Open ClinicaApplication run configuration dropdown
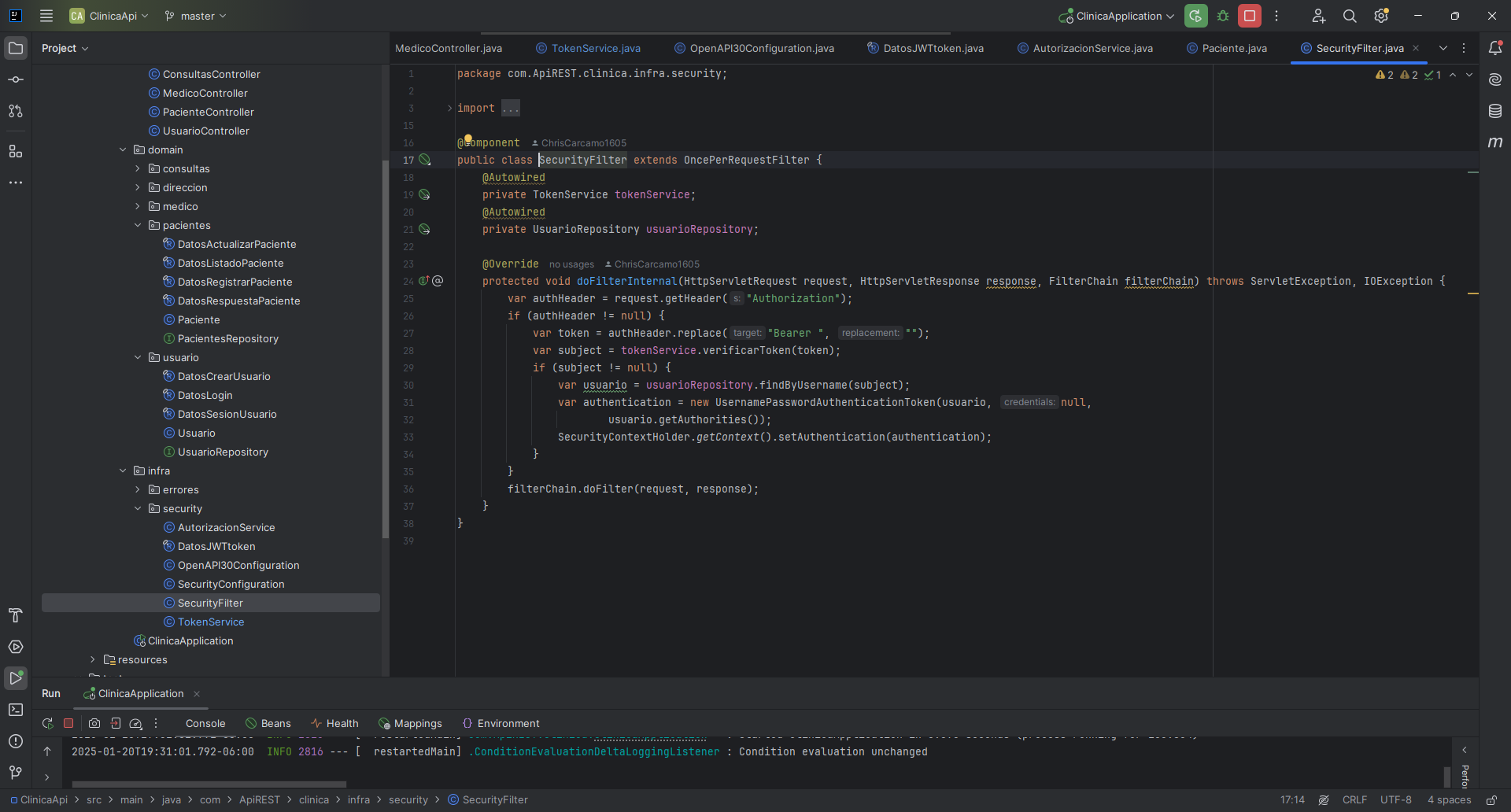The height and width of the screenshot is (812, 1511). coord(1117,16)
